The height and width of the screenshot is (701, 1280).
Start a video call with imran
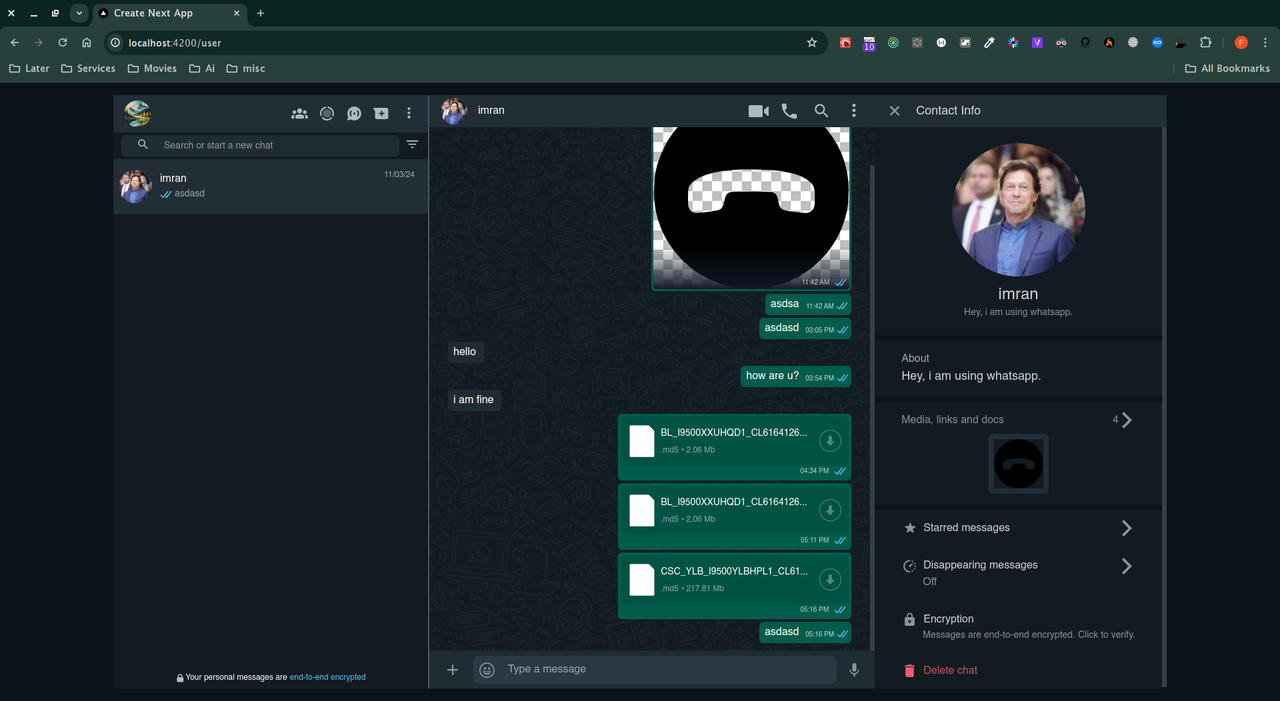pos(757,111)
